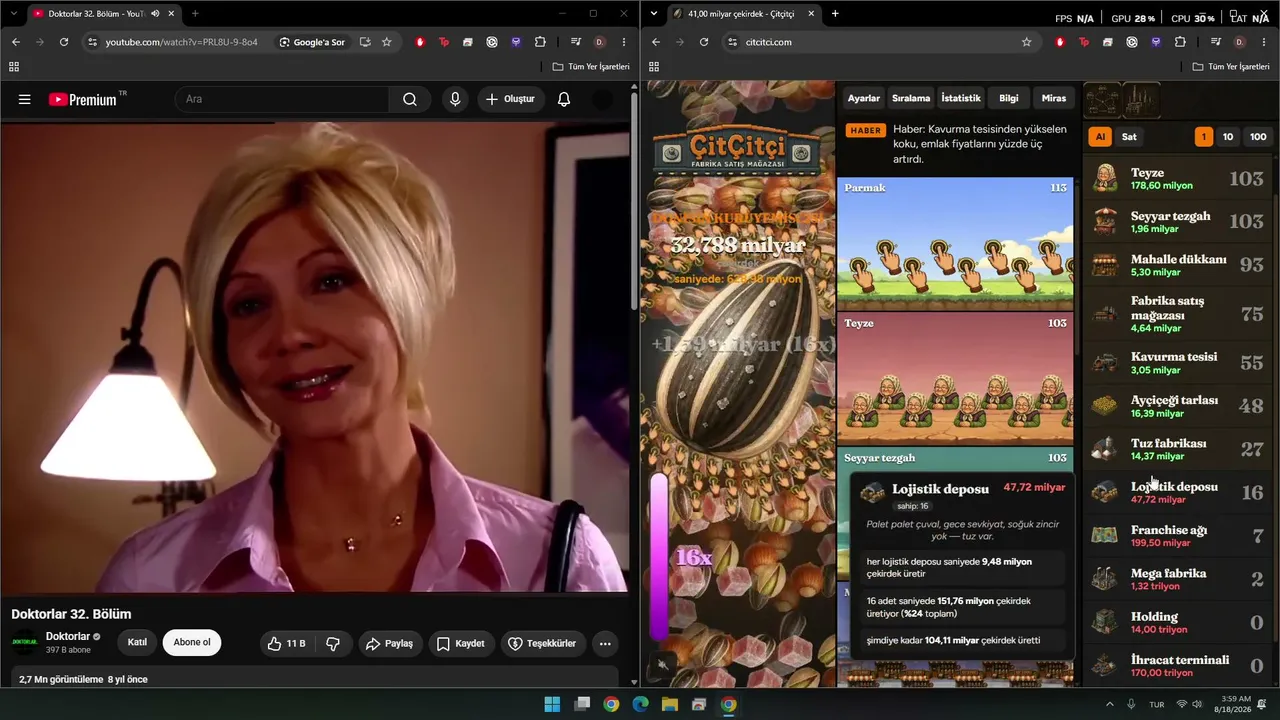Open Task View on the taskbar
This screenshot has height=720, width=1280.
pyautogui.click(x=582, y=704)
